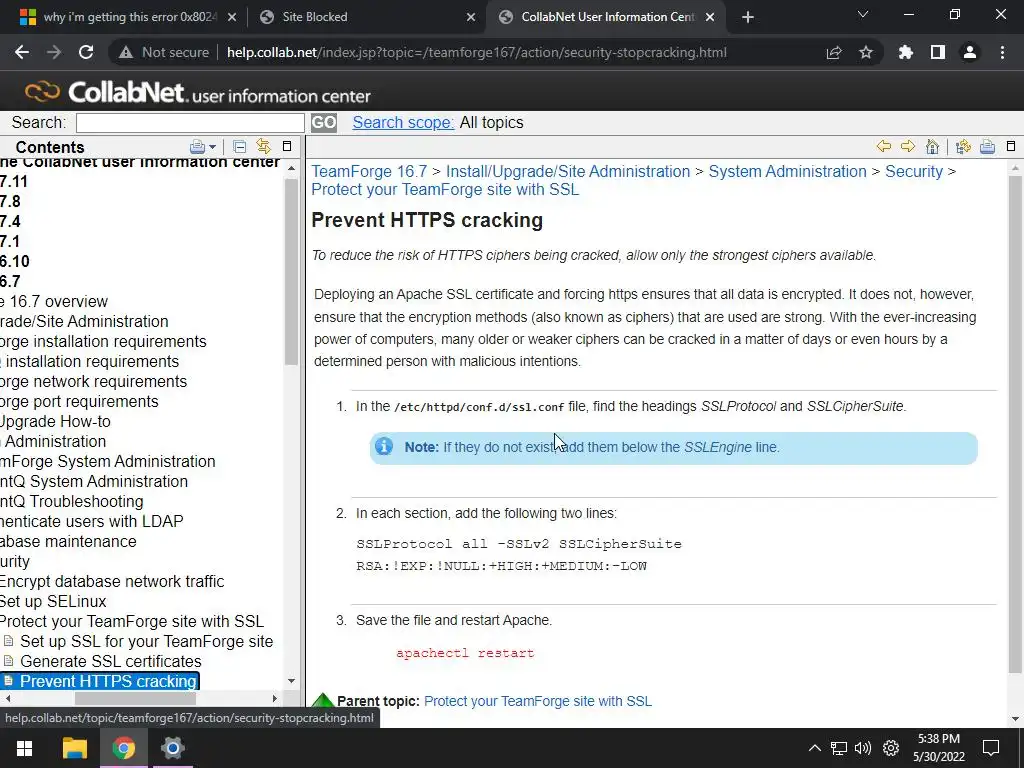Open print topics dropdown in Contents toolbar
Viewport: 1024px width, 768px height.
pos(202,146)
